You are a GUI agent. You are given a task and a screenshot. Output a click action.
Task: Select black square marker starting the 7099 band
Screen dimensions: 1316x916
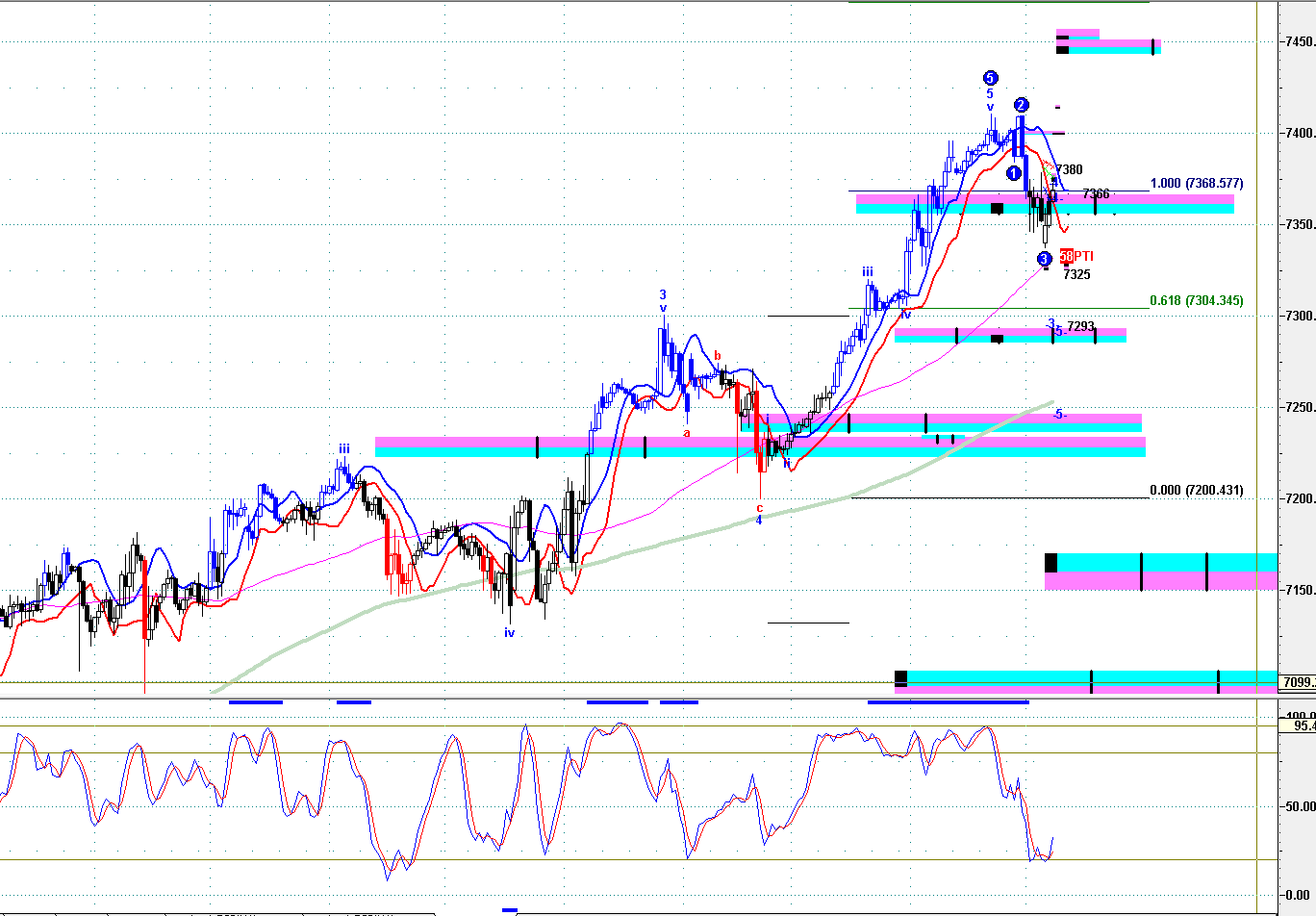point(900,678)
